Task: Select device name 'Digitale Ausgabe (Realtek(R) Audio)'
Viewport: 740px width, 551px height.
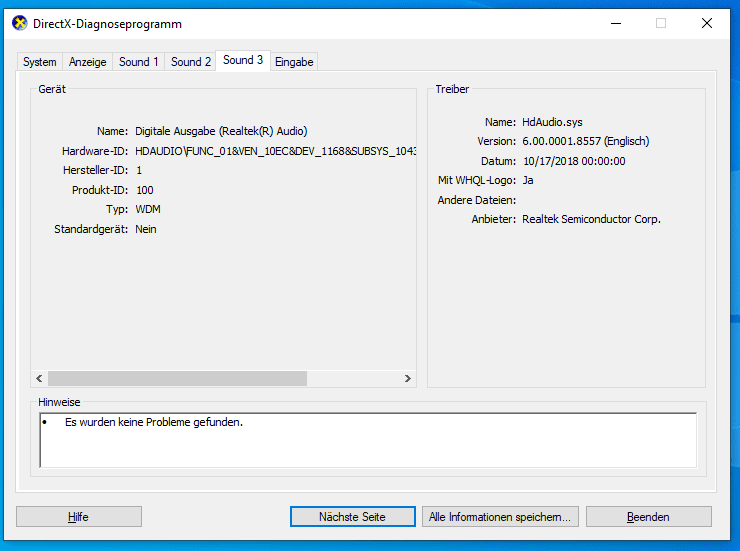Action: click(x=221, y=131)
